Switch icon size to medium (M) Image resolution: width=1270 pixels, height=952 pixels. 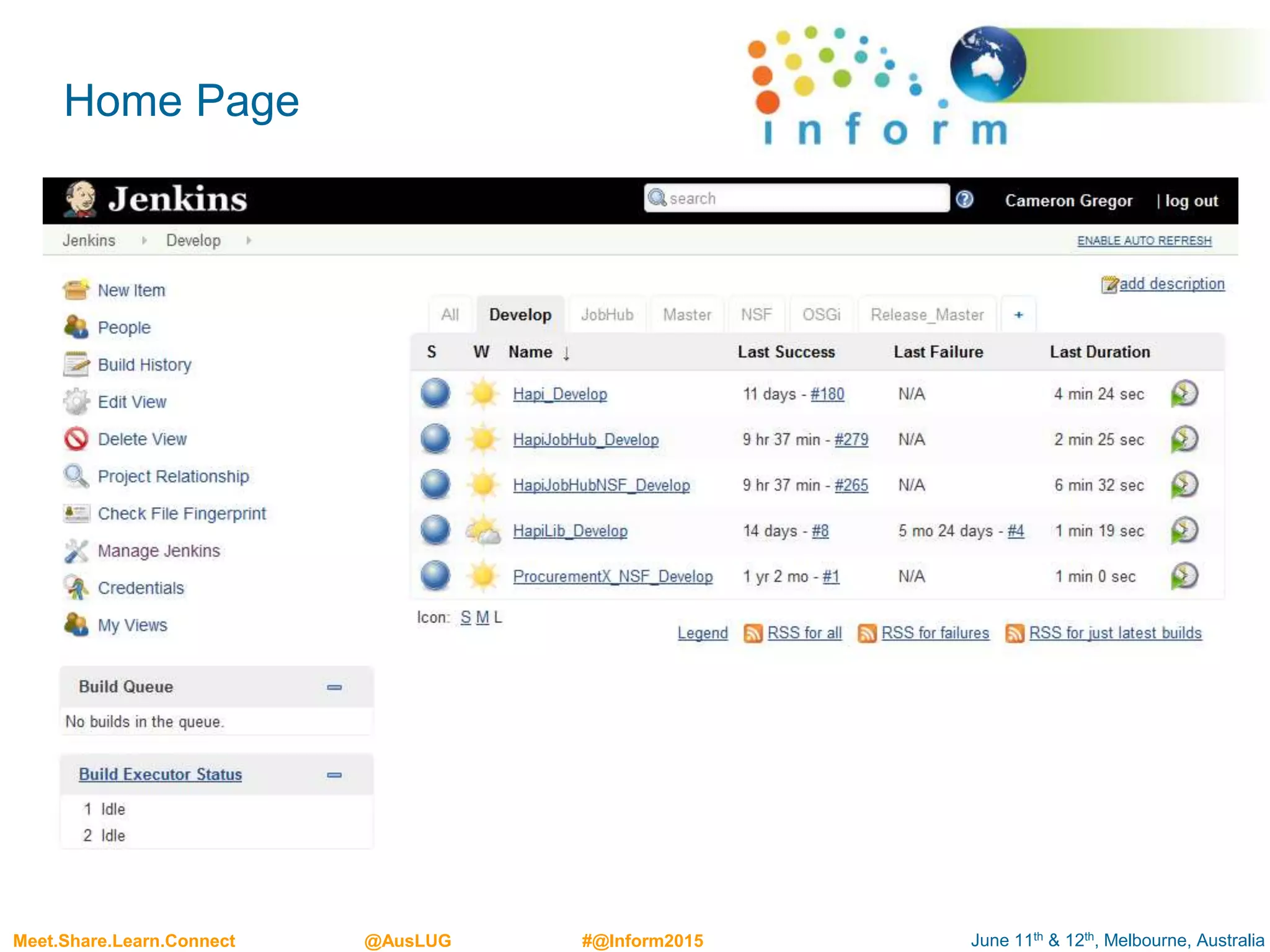pyautogui.click(x=482, y=617)
